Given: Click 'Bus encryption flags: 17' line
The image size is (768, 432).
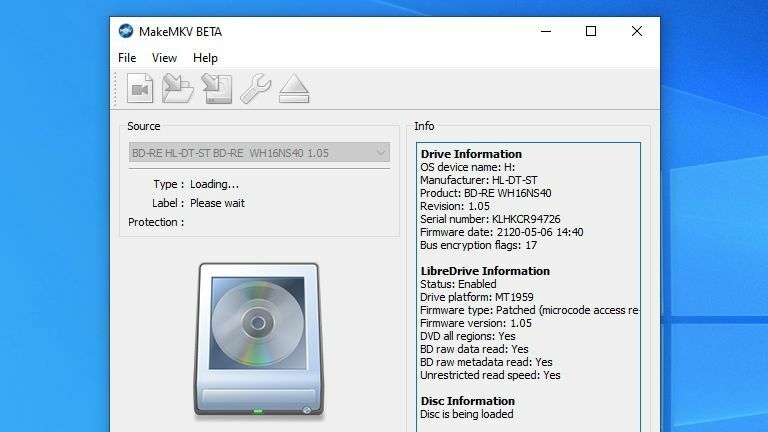Looking at the screenshot, I should point(479,245).
